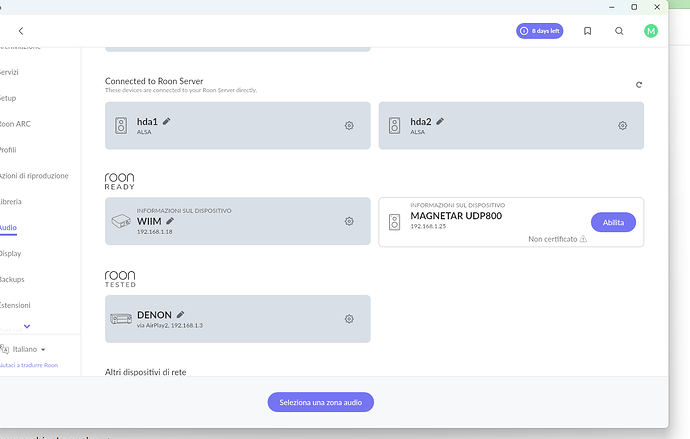This screenshot has width=690, height=439.
Task: Open WIIM device settings gear
Action: point(349,221)
